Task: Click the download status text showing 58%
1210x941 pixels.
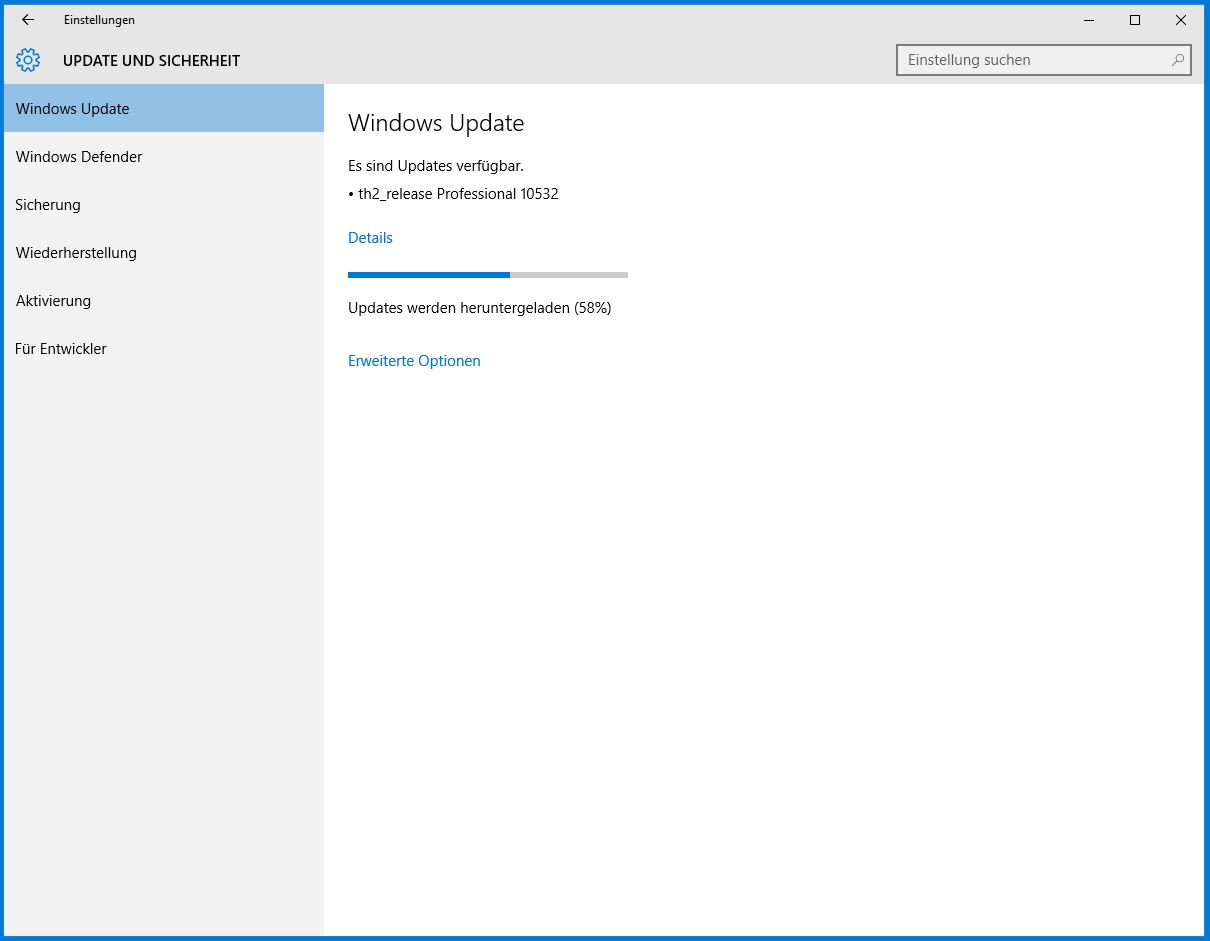Action: coord(479,308)
